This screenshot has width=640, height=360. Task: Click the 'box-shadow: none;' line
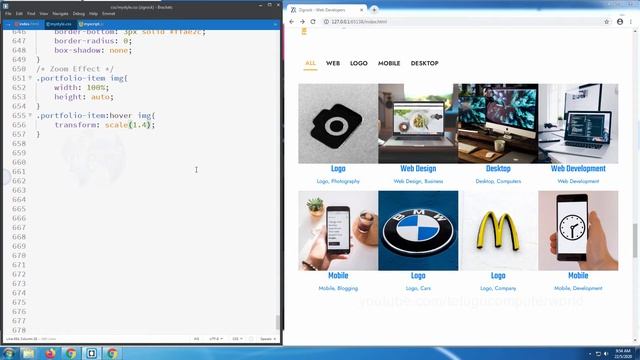point(93,50)
